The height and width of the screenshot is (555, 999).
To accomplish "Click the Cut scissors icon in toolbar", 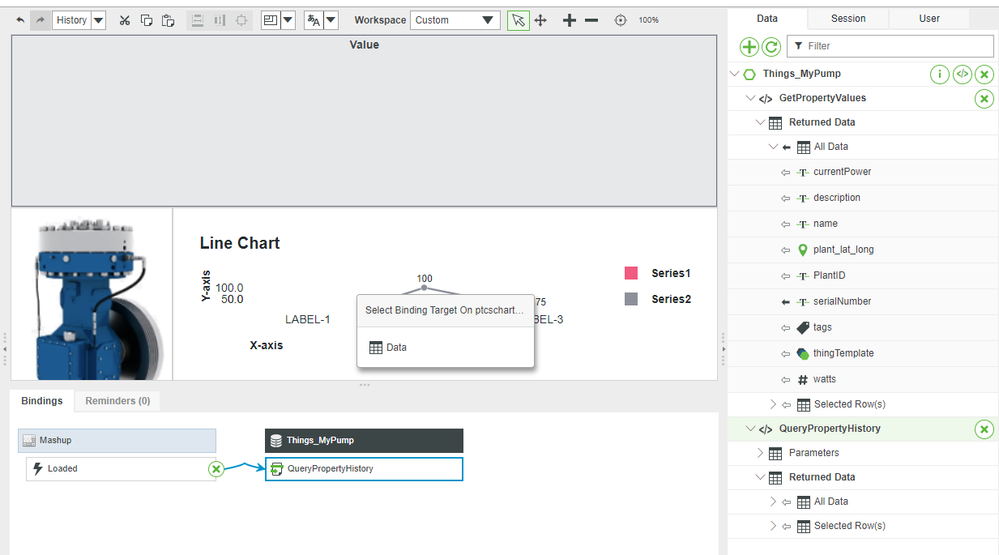I will coord(124,20).
